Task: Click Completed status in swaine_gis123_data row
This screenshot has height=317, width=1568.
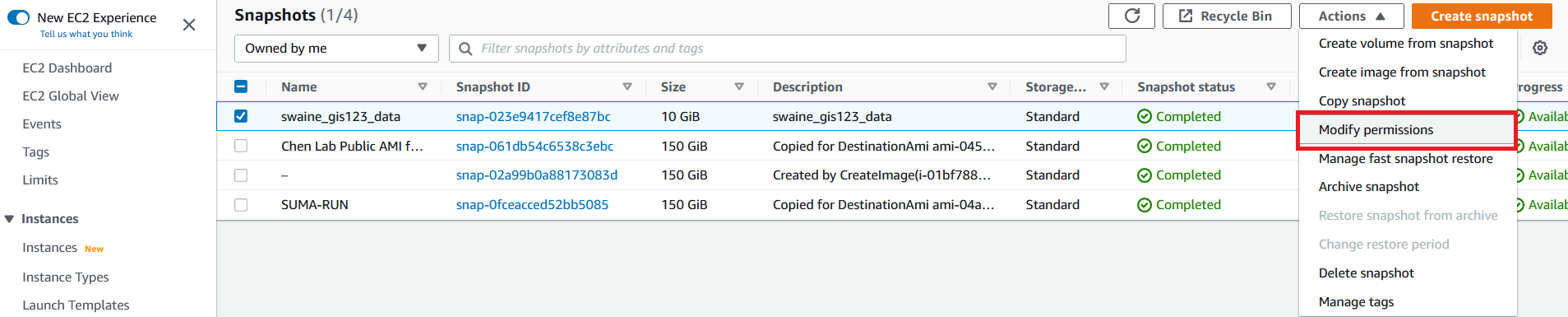Action: [1179, 117]
